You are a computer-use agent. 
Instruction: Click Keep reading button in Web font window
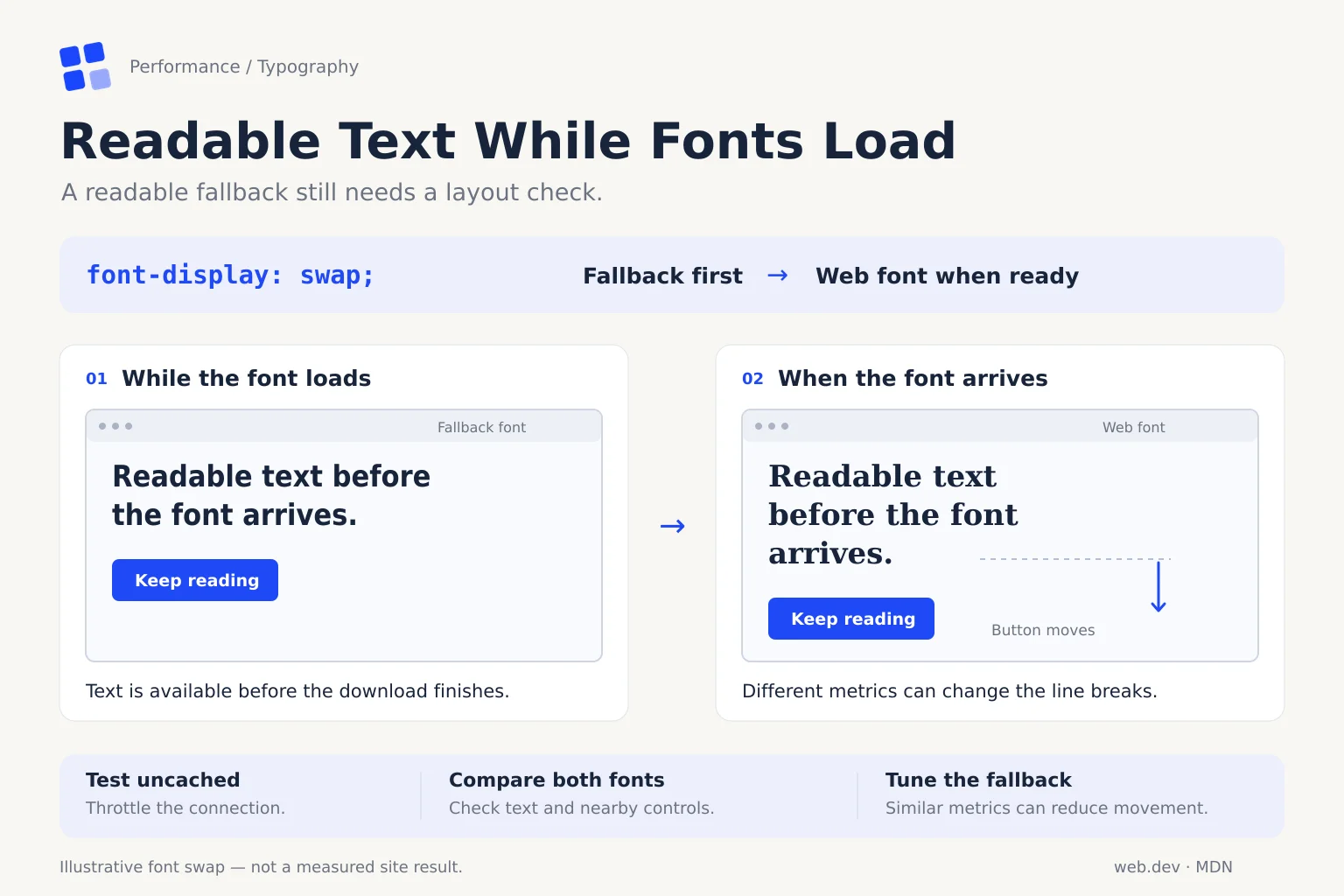coord(851,619)
